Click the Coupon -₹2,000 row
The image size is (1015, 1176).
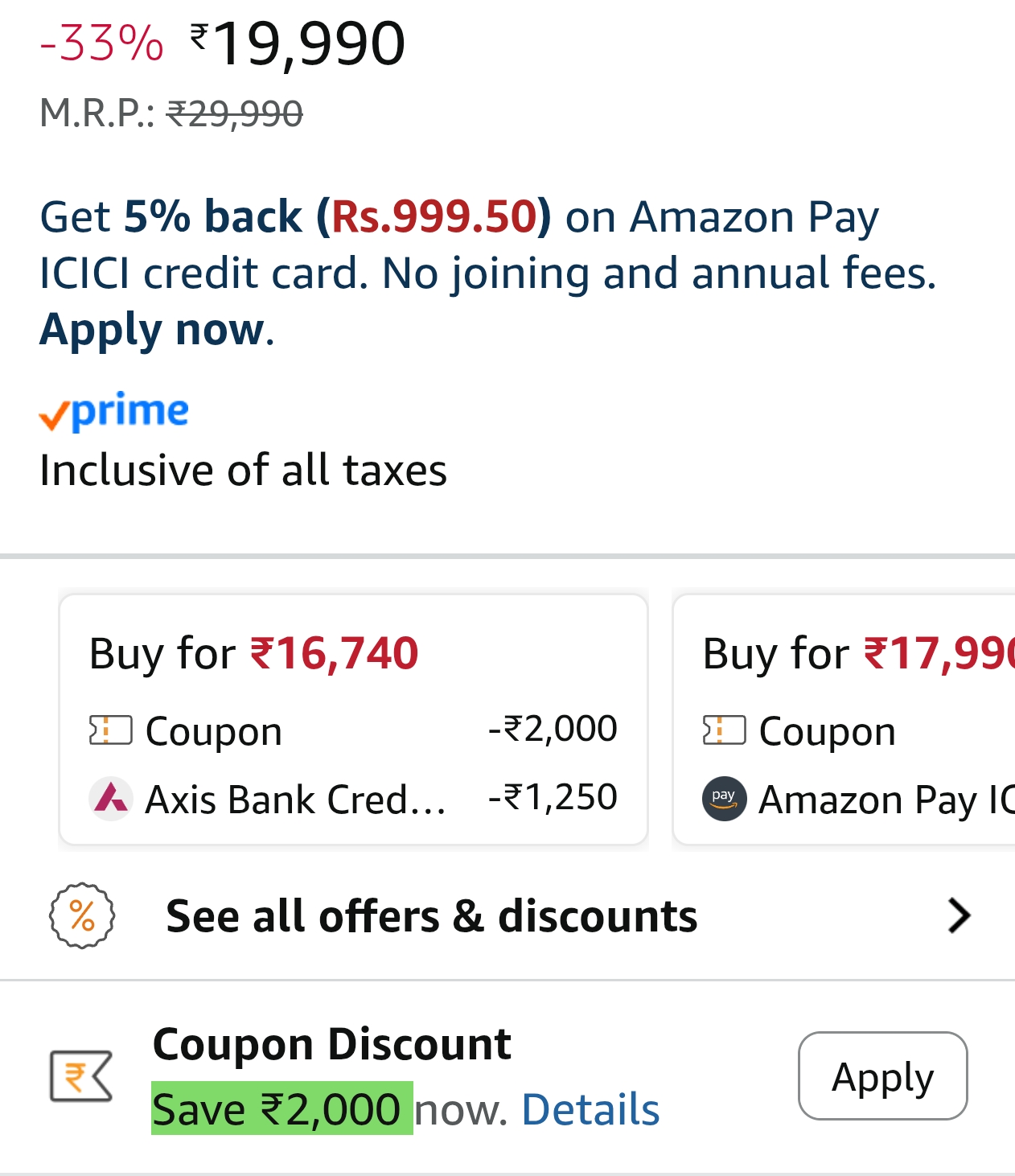coord(353,730)
